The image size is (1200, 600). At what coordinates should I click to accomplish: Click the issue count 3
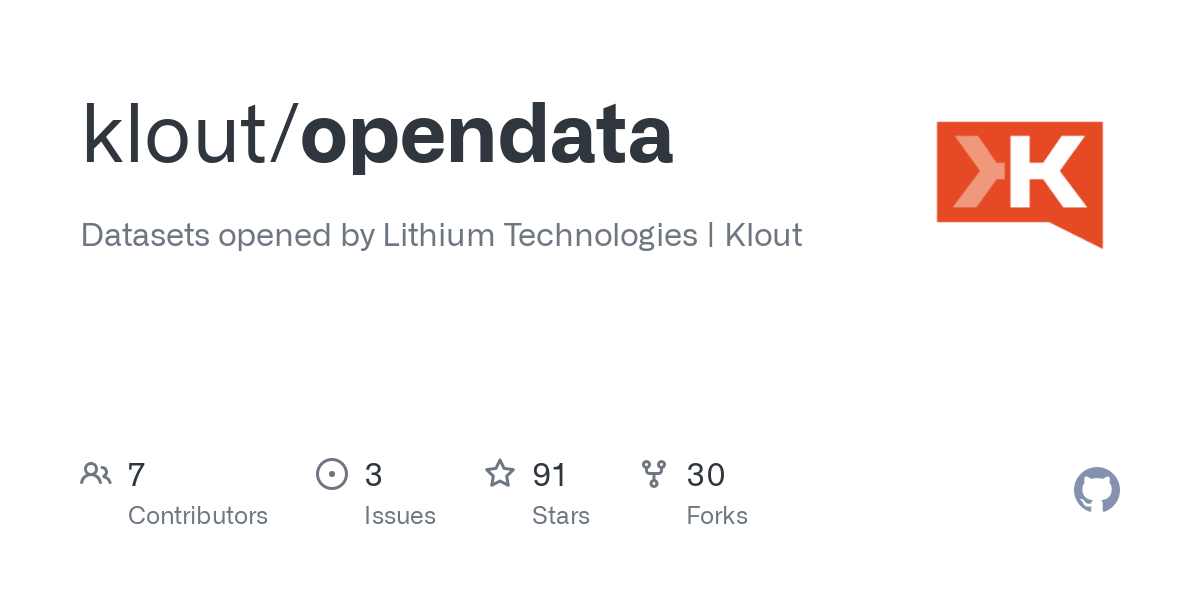tap(373, 474)
